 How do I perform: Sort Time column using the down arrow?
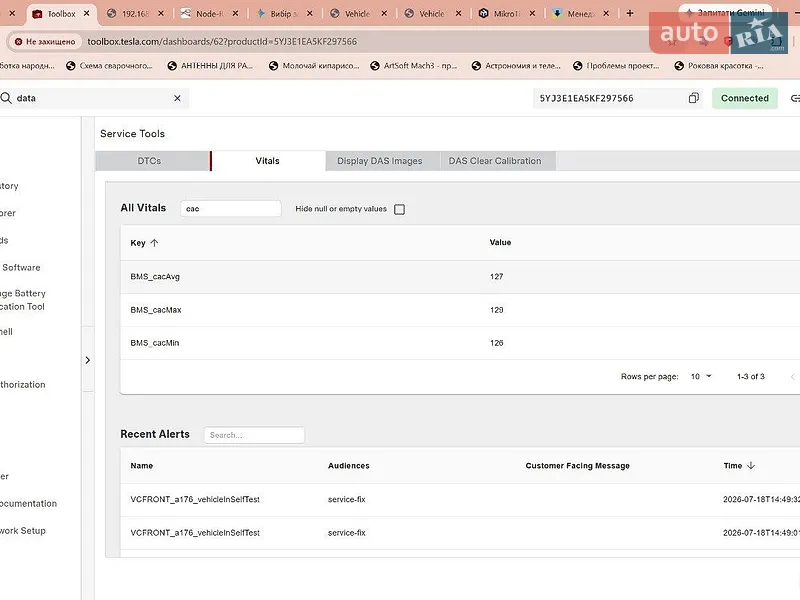[x=751, y=465]
